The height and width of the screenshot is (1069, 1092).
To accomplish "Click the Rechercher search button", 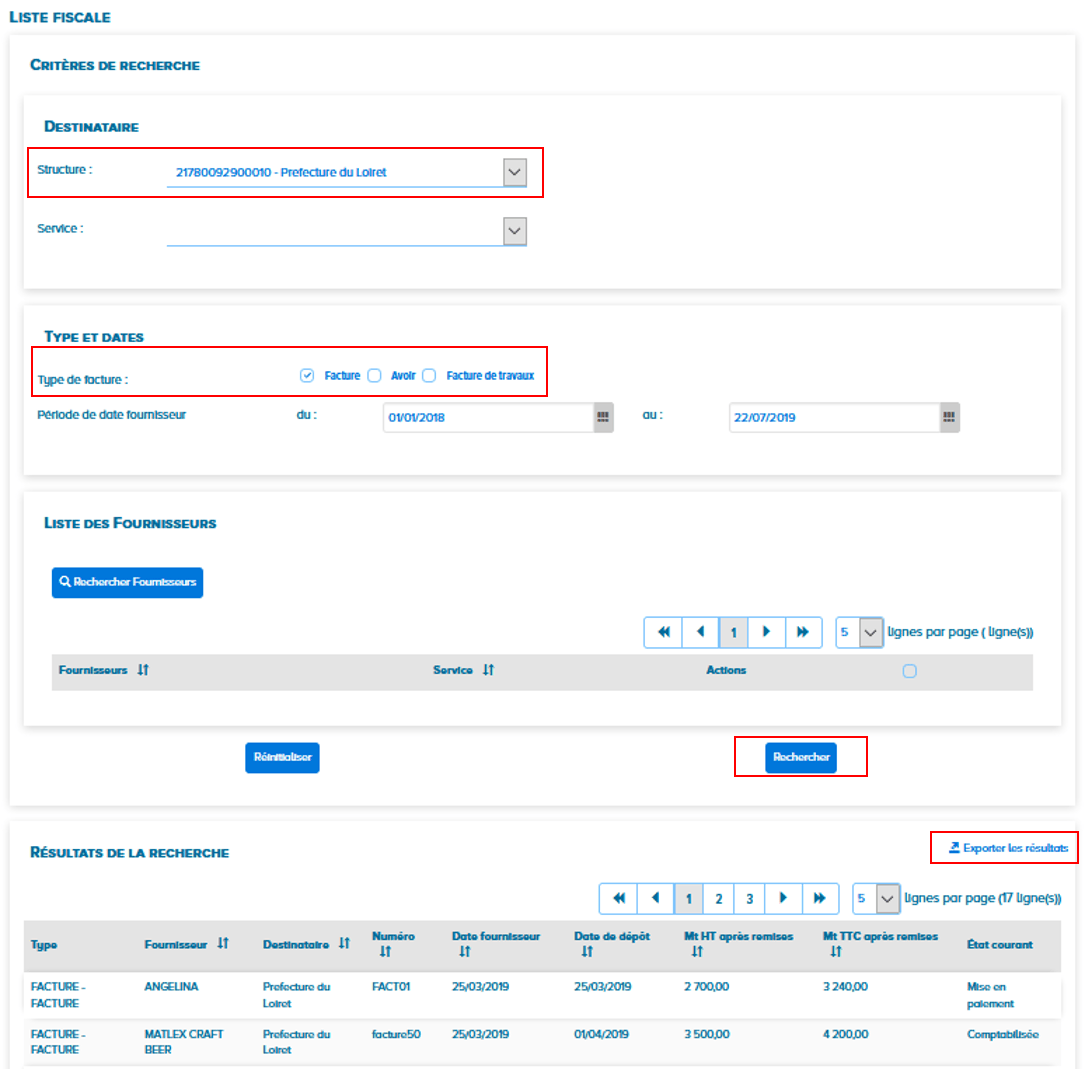I will [x=801, y=758].
